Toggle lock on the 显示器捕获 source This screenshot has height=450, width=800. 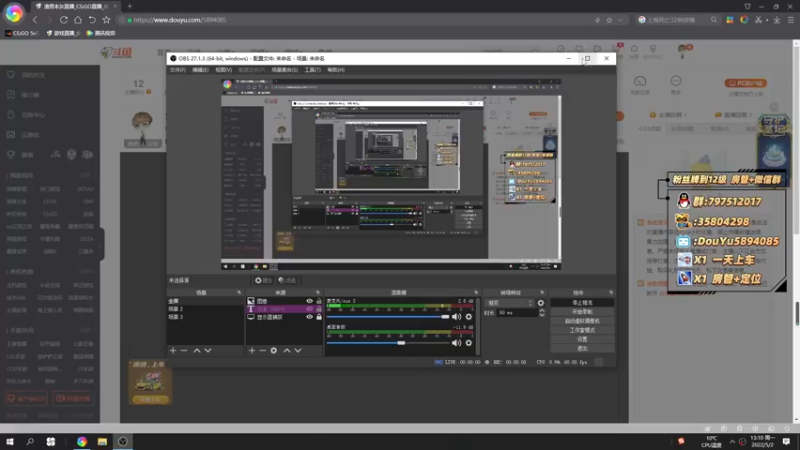click(319, 317)
